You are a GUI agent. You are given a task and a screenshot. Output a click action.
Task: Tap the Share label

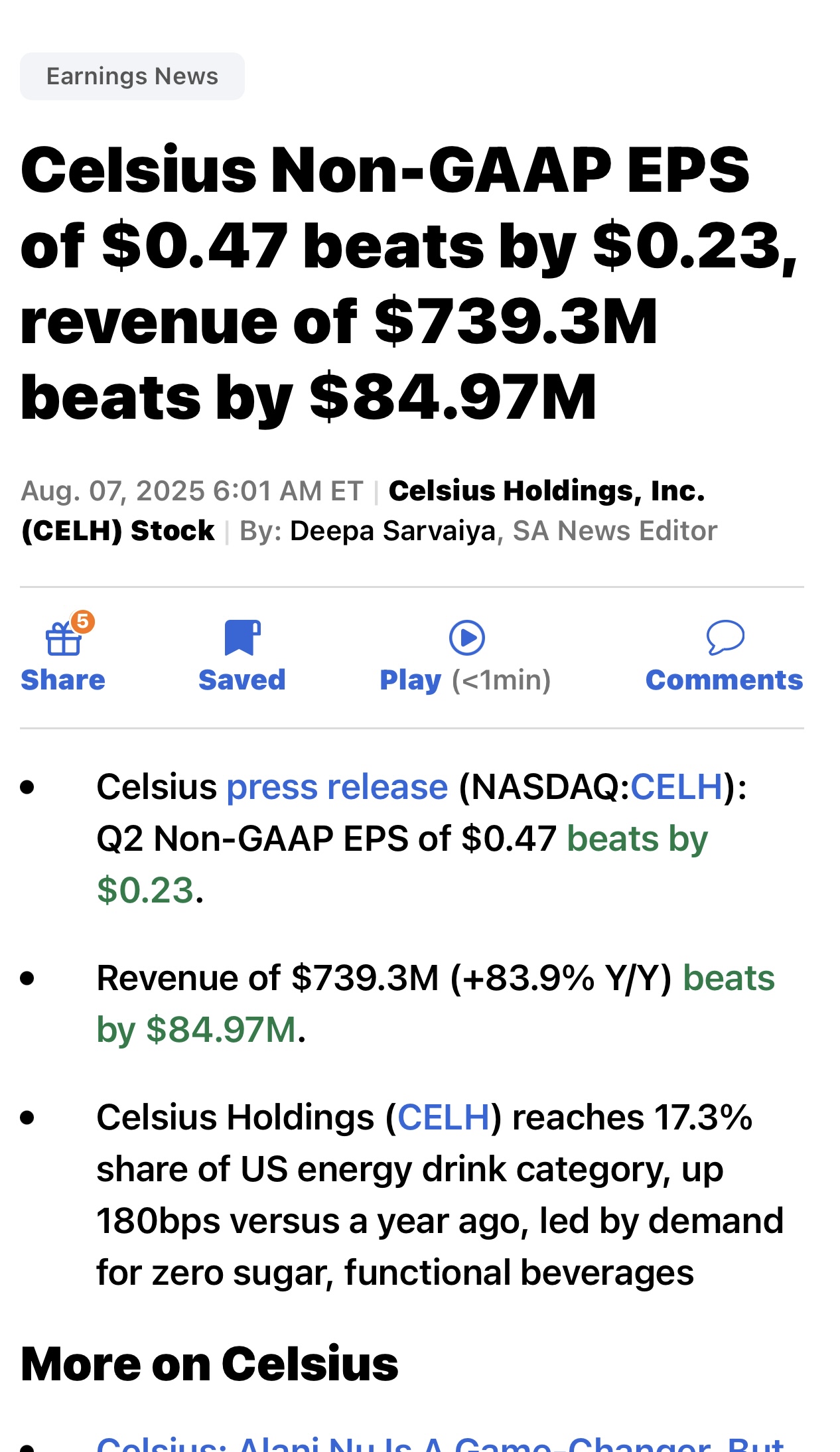63,680
